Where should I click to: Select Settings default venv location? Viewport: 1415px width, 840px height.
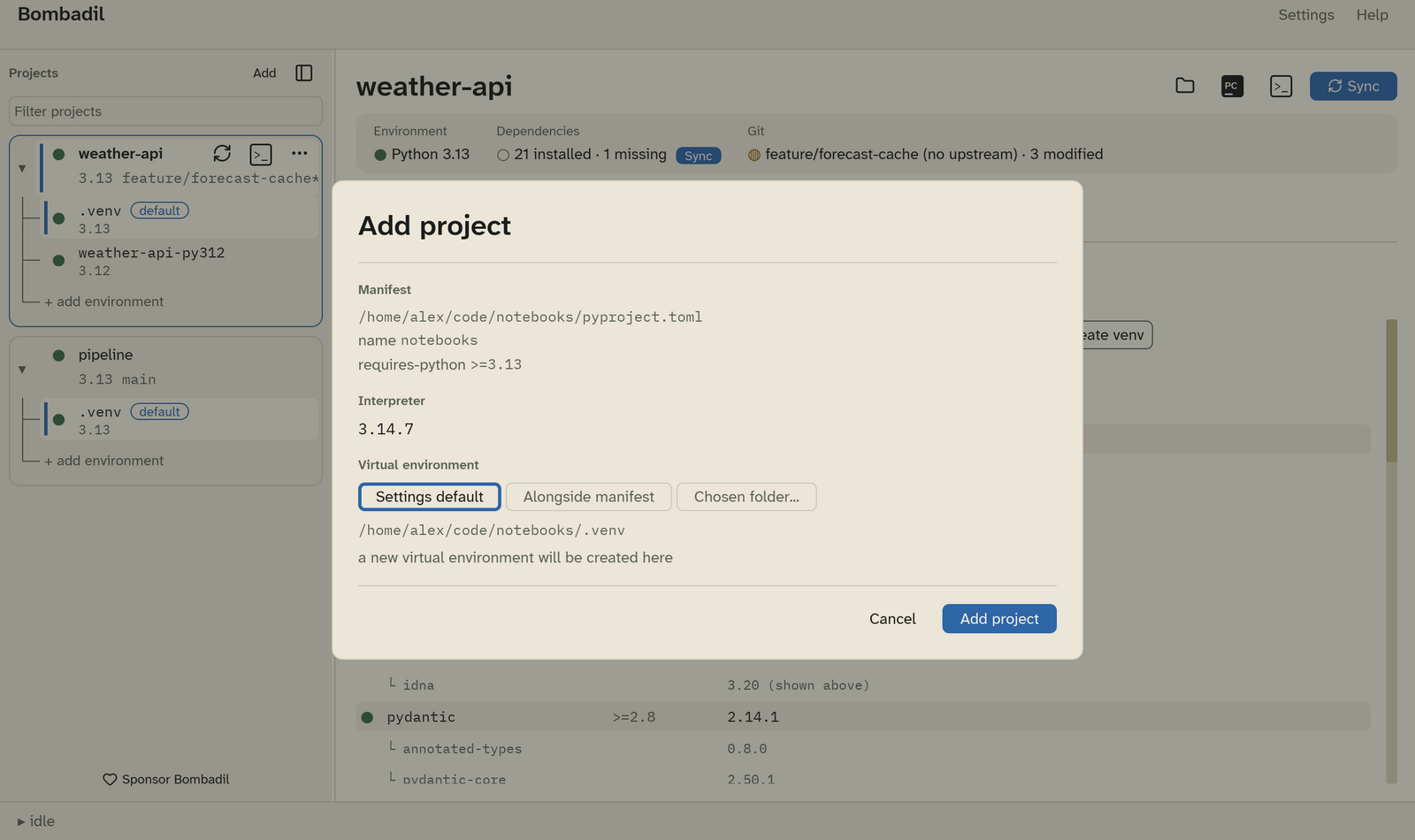430,497
